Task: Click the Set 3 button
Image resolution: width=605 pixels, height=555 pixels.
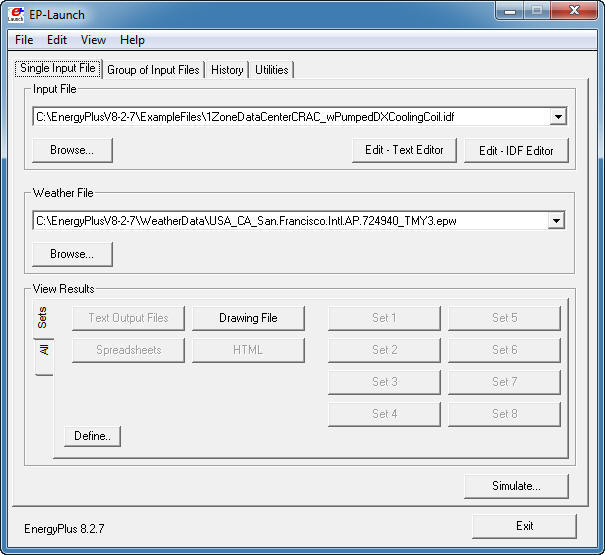Action: [x=384, y=382]
